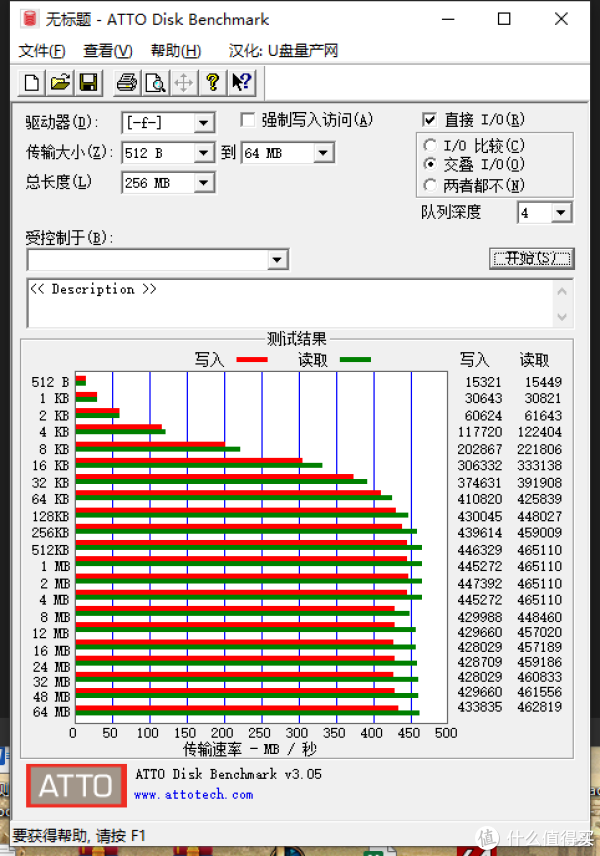Image resolution: width=600 pixels, height=856 pixels.
Task: Click the 开始(S) start button
Action: tap(532, 258)
